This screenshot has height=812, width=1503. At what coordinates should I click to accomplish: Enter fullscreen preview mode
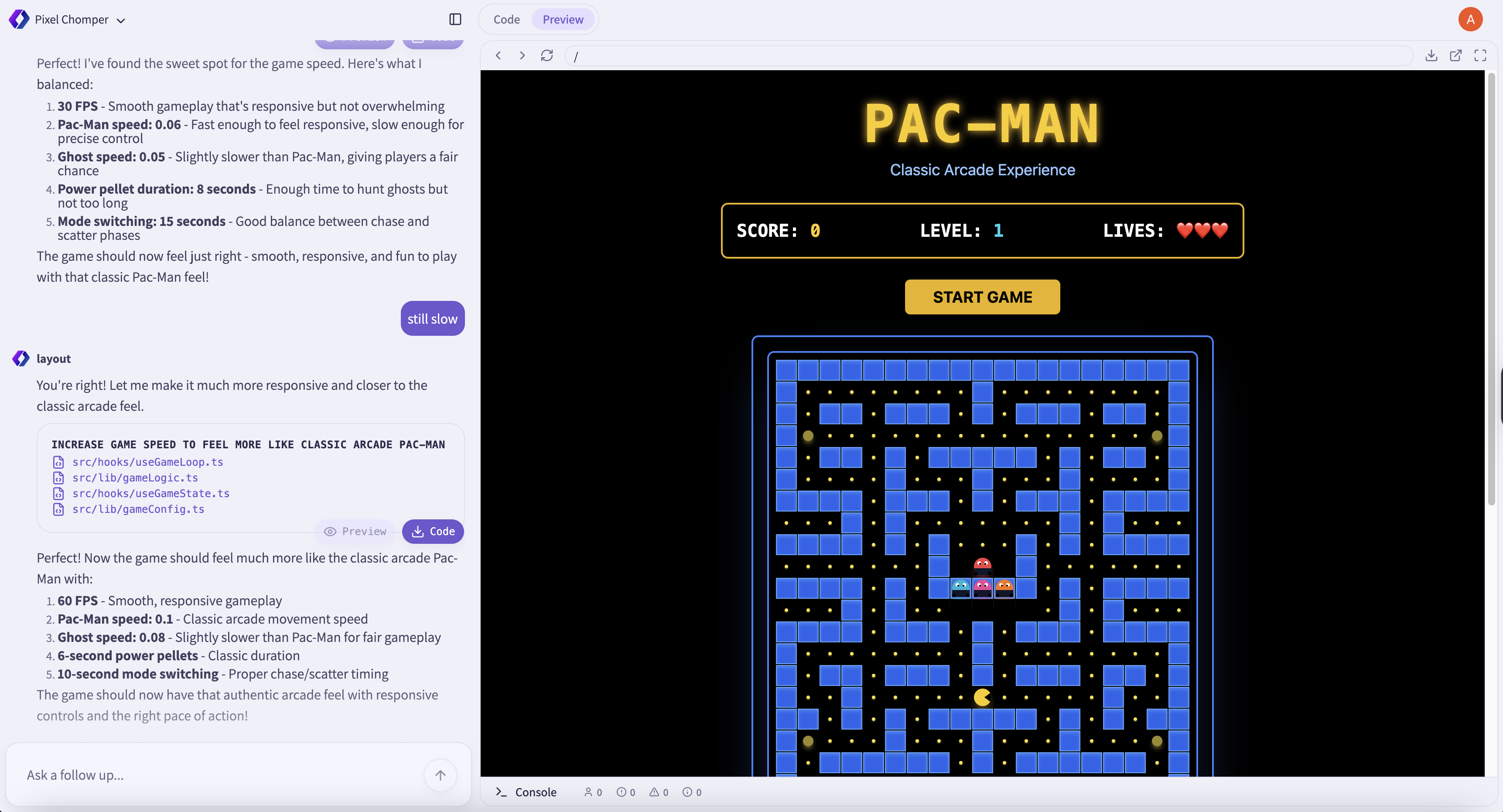point(1480,55)
